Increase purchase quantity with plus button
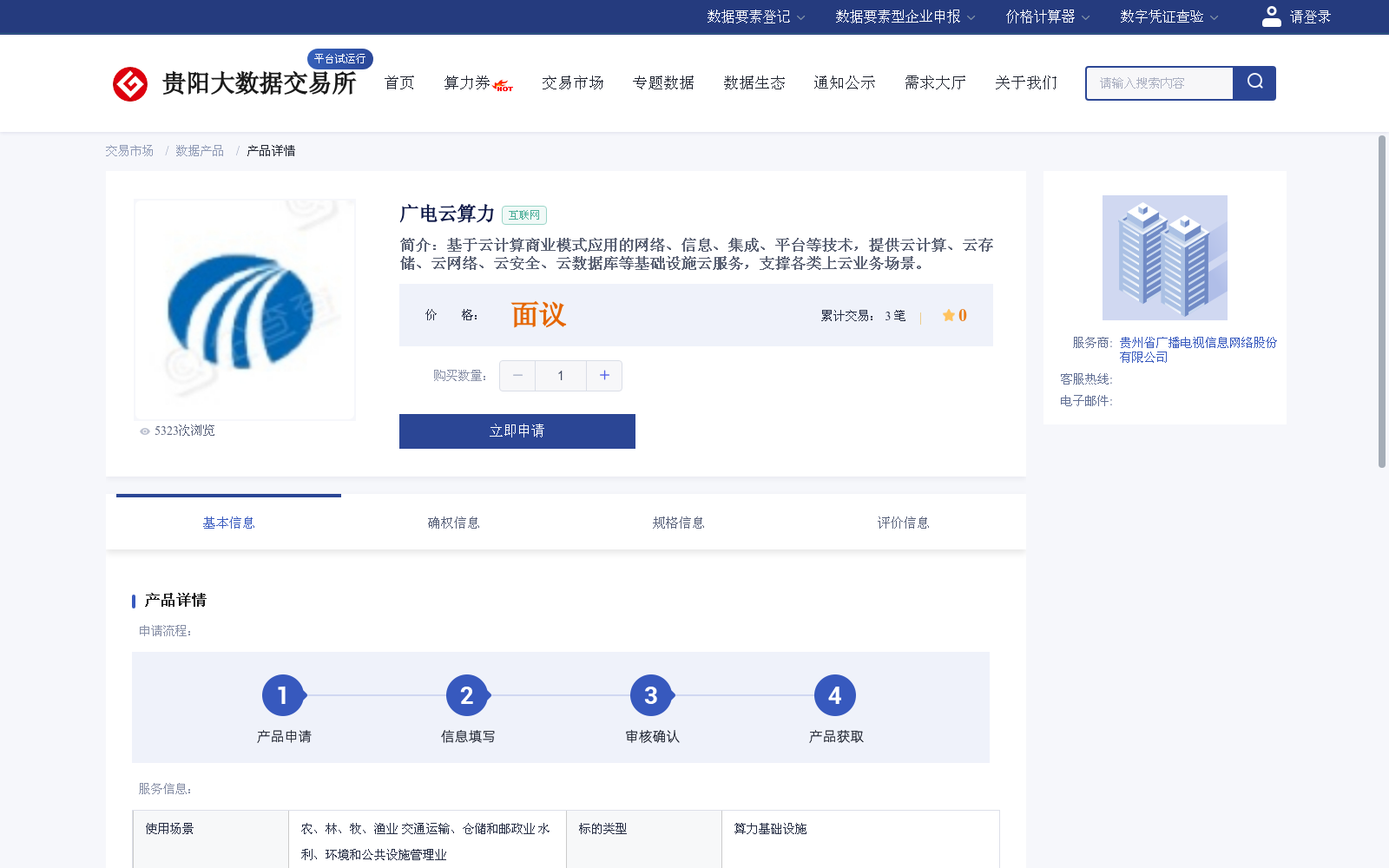This screenshot has width=1389, height=868. tap(604, 376)
